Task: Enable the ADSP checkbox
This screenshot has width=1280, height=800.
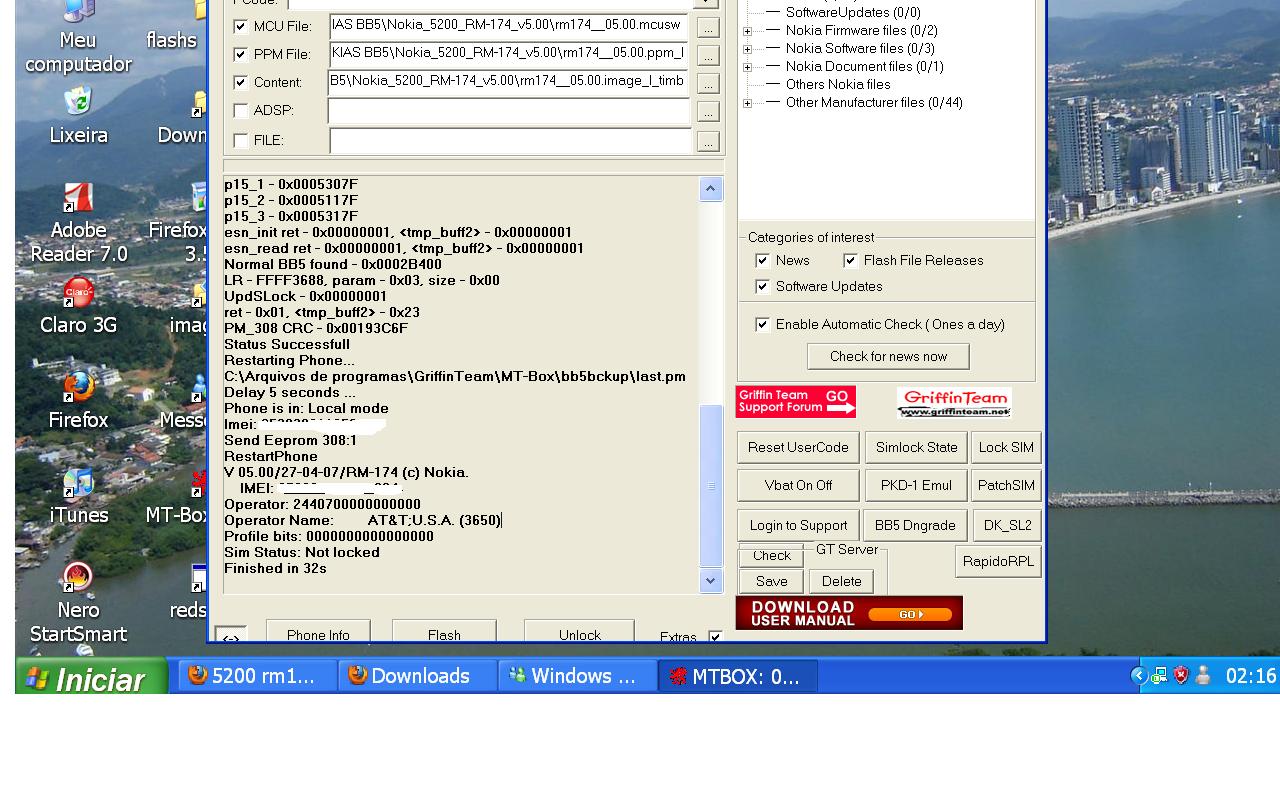Action: point(241,110)
